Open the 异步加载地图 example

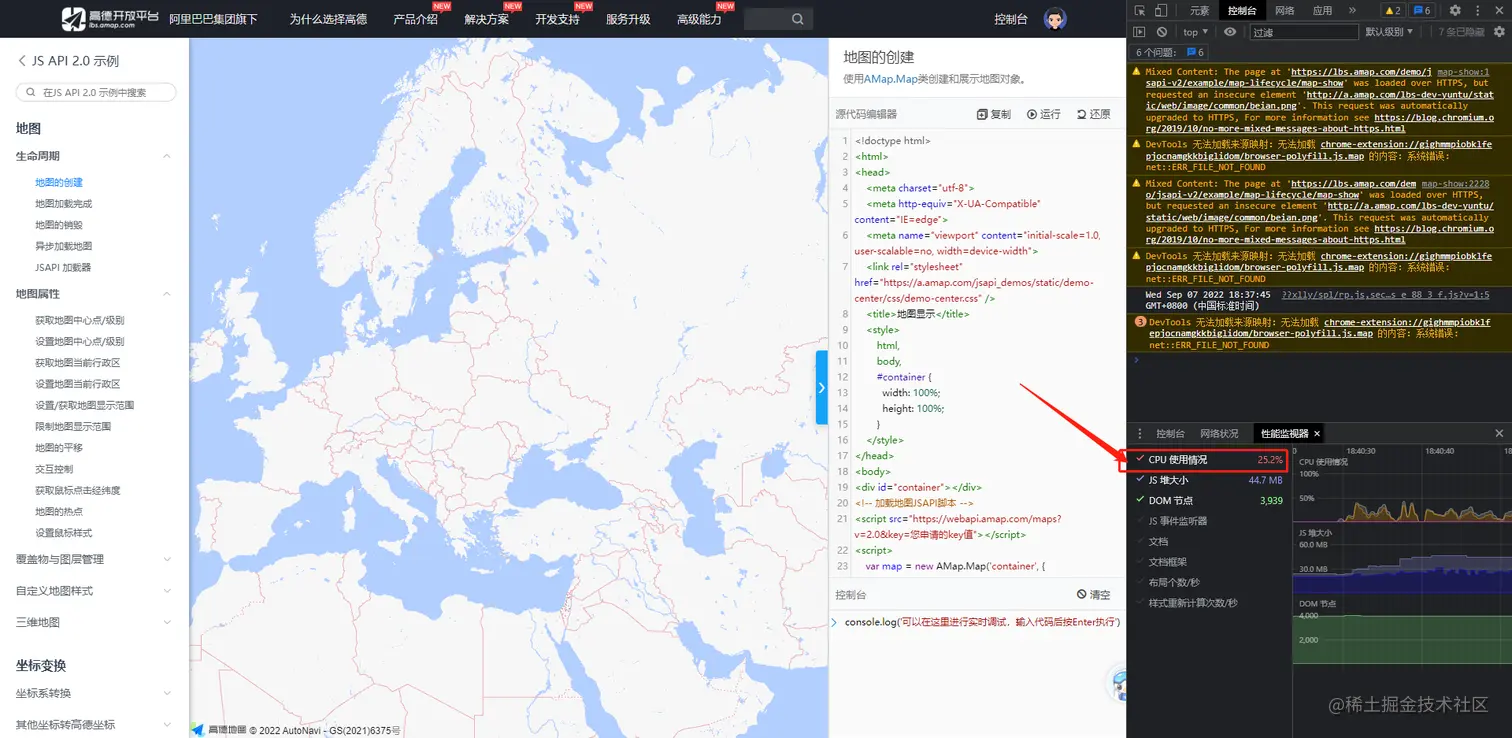coord(63,246)
